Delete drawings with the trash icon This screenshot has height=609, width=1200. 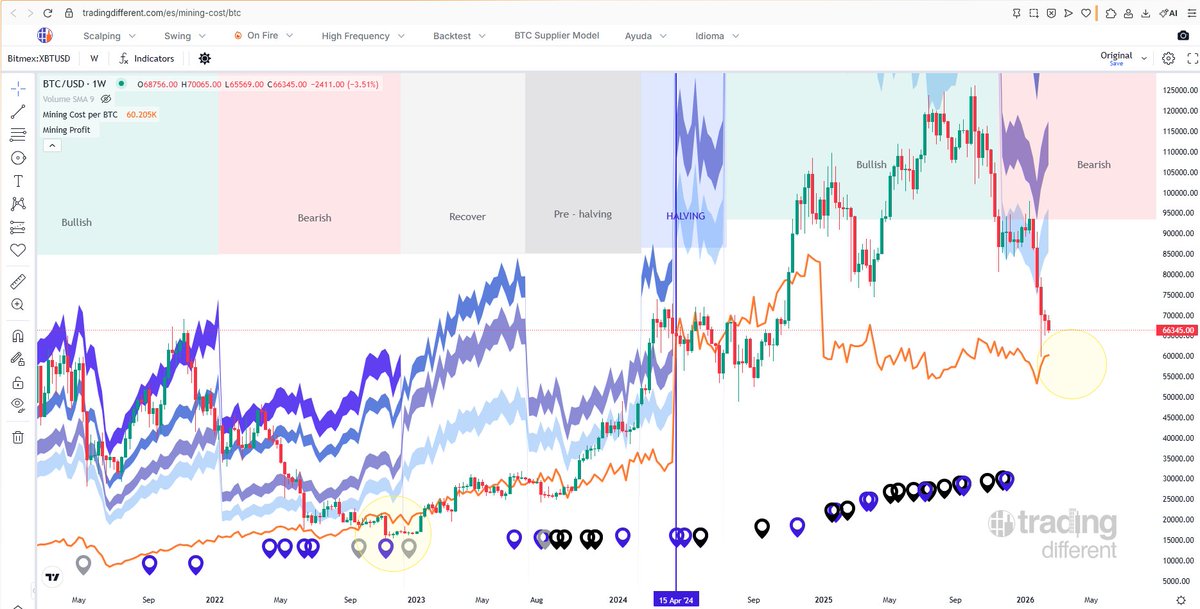click(x=18, y=437)
